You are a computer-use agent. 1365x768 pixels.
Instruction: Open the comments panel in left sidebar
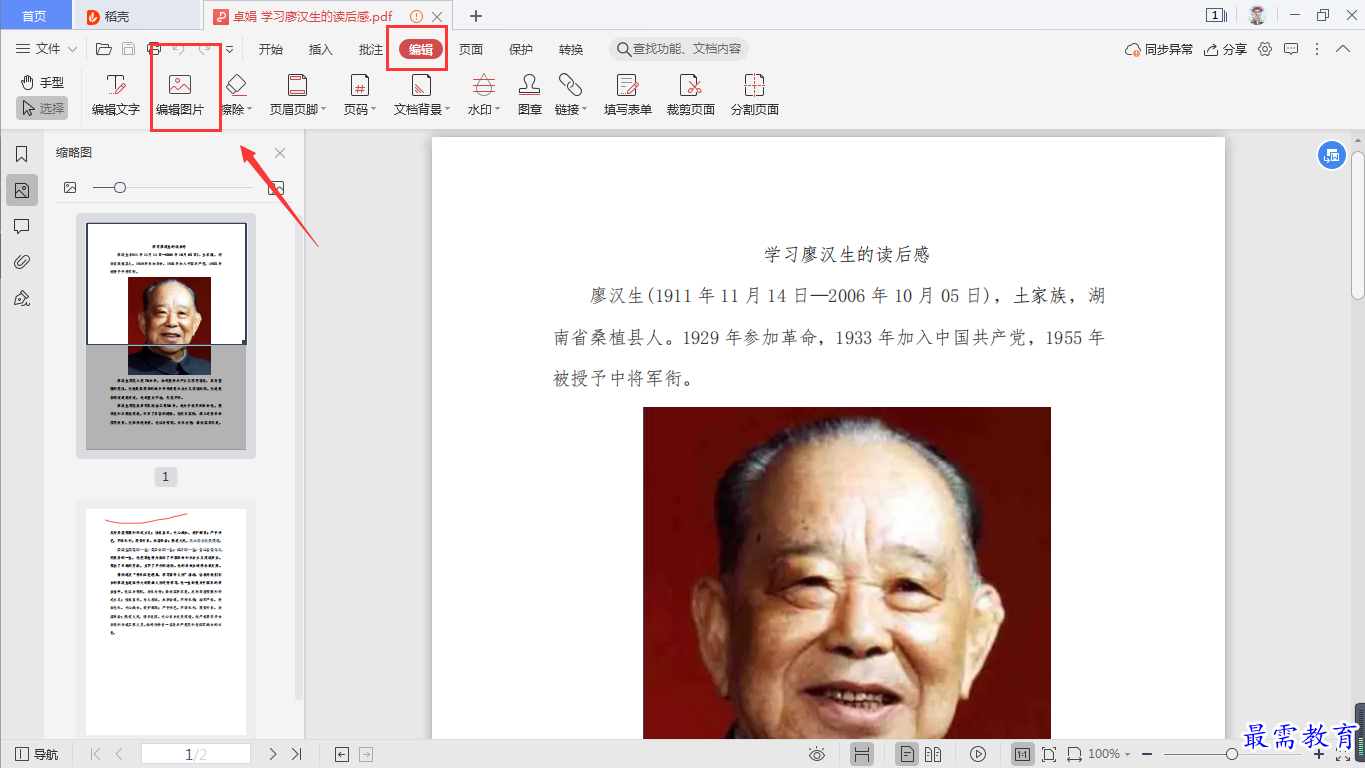tap(21, 227)
